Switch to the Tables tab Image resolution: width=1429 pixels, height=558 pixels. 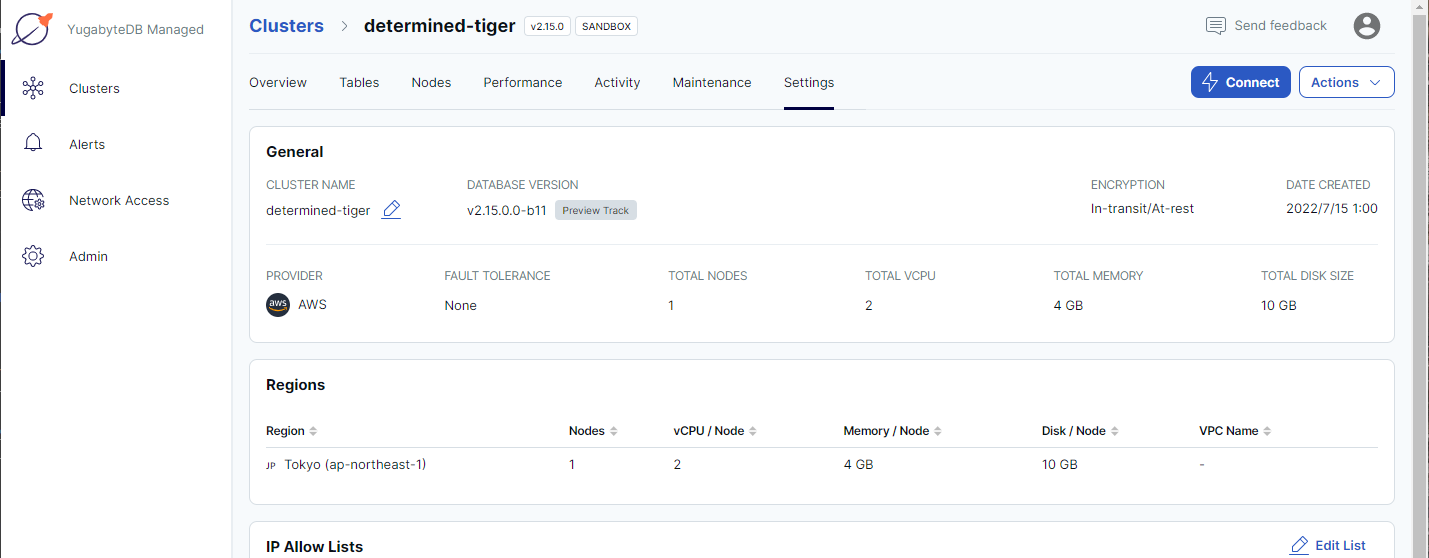click(359, 82)
